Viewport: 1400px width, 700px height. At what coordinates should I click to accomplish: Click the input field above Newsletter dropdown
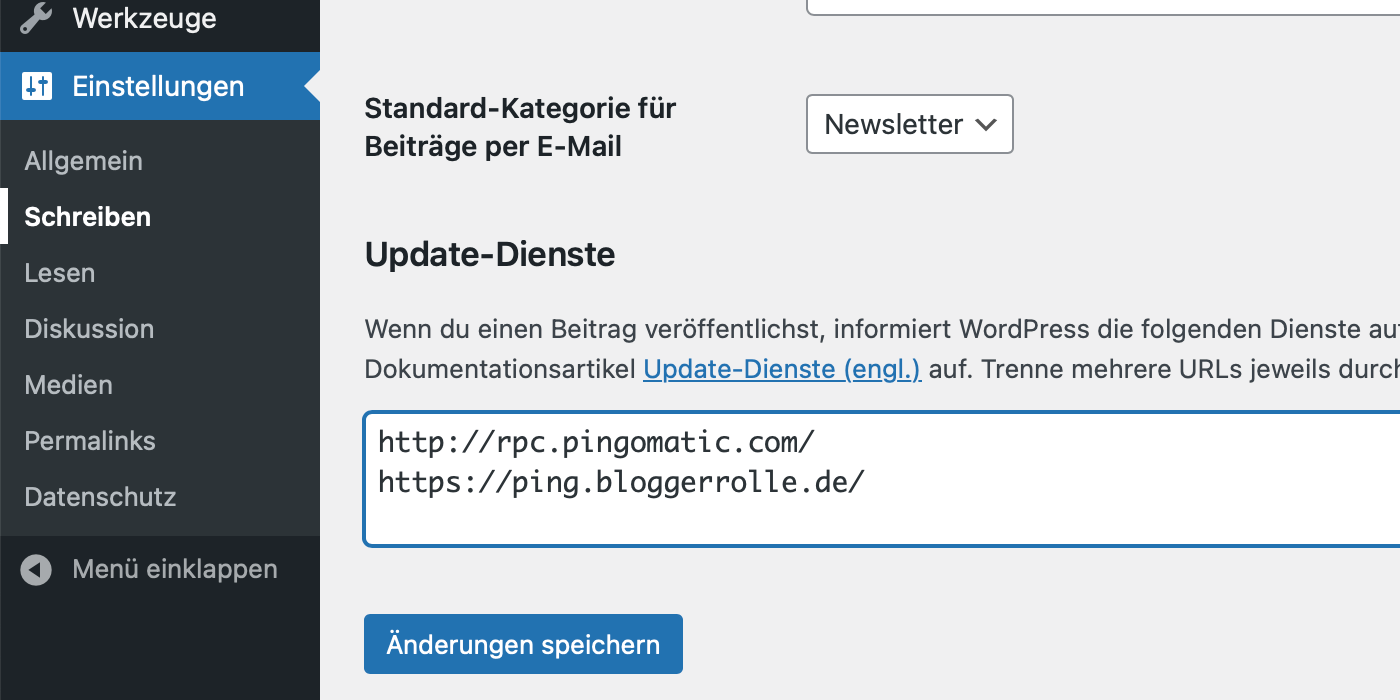click(1103, 7)
